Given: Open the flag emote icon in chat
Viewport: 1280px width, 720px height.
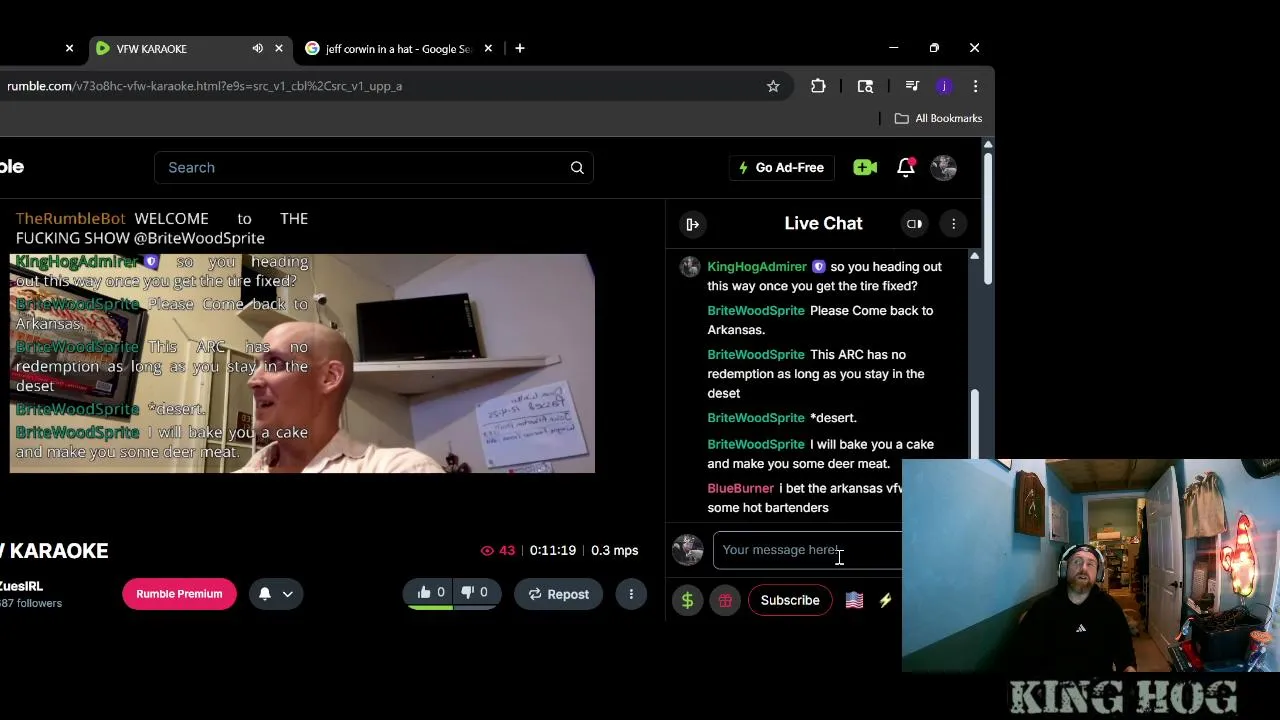Looking at the screenshot, I should click(854, 600).
